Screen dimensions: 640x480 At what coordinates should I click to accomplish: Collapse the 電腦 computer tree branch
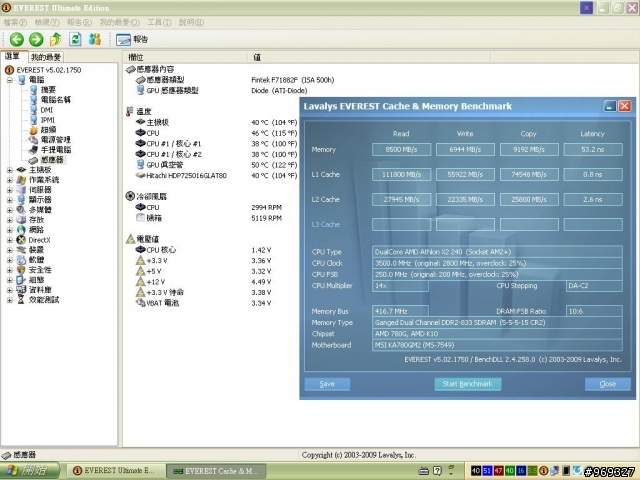[x=10, y=80]
